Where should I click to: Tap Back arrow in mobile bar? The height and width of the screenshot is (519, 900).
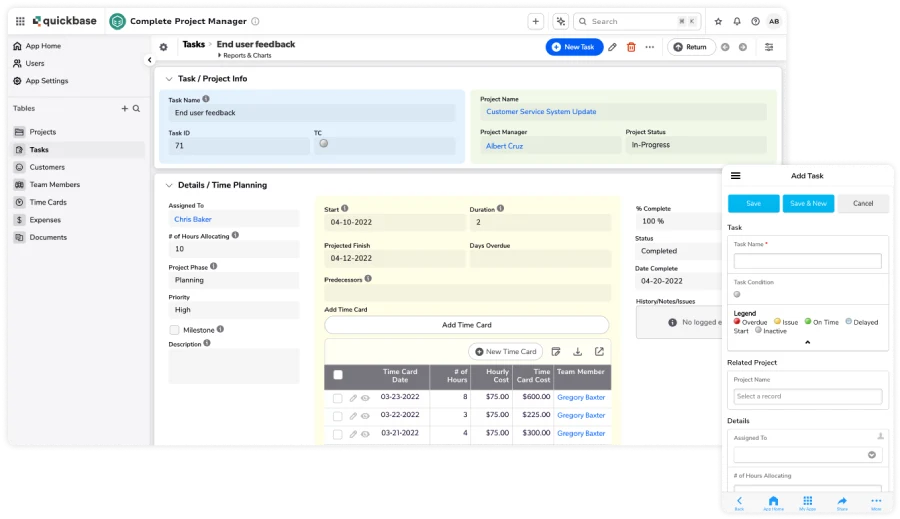[x=739, y=502]
